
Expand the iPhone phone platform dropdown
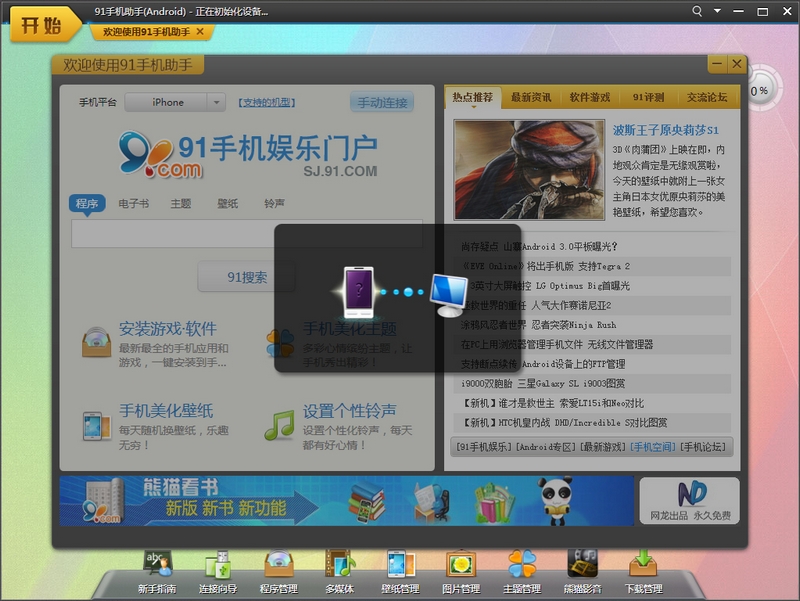pos(217,102)
